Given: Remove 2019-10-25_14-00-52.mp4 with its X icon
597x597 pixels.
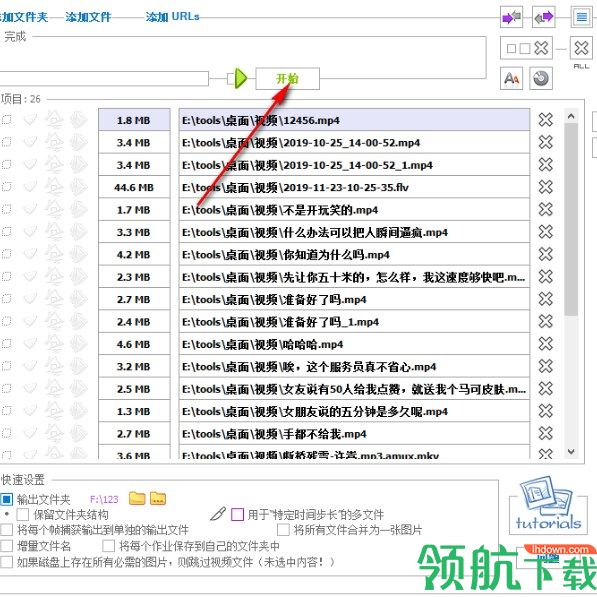Looking at the screenshot, I should [546, 142].
